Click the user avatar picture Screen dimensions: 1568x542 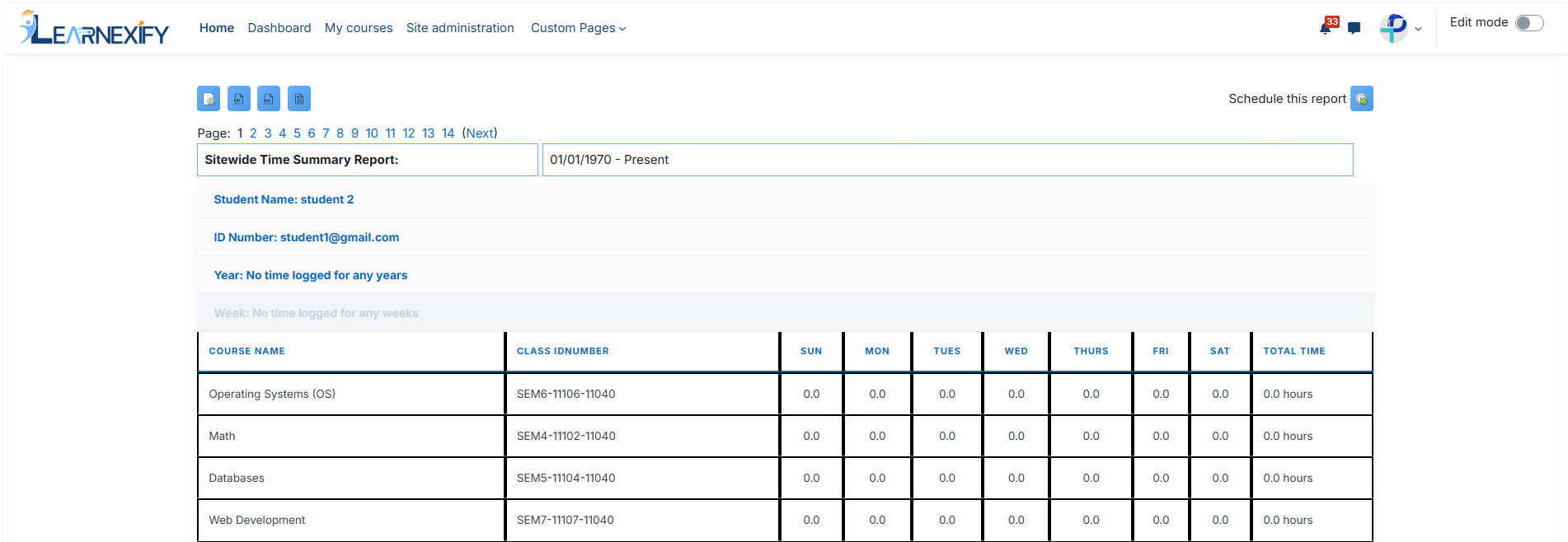(x=1393, y=28)
